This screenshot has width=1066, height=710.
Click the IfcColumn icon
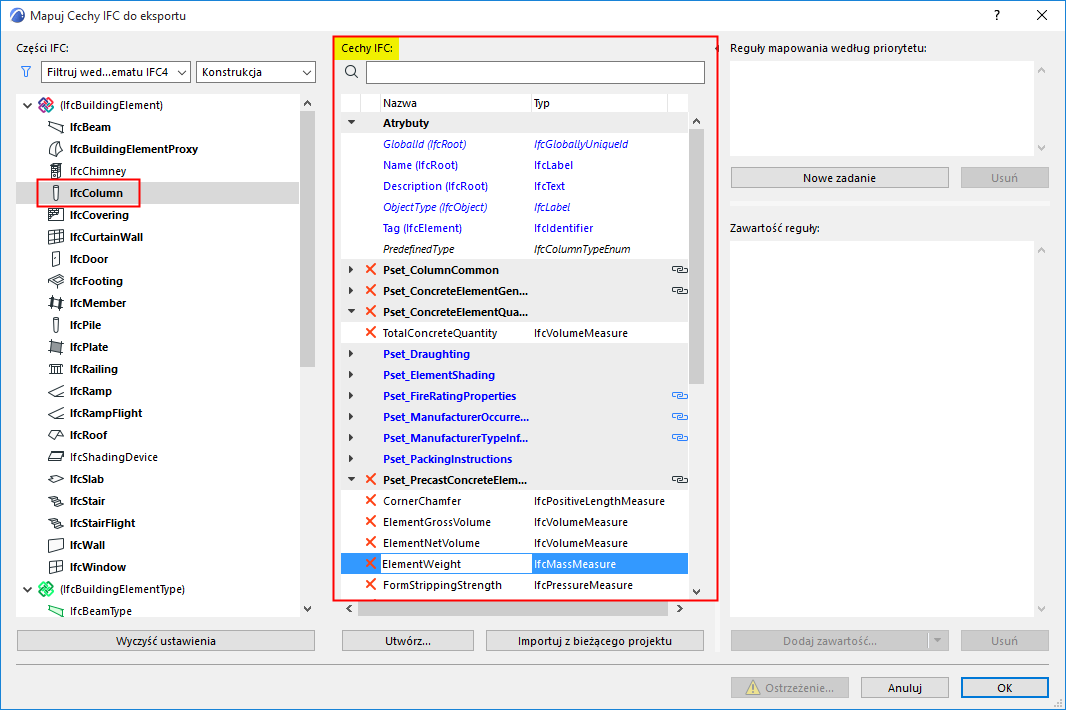coord(56,193)
